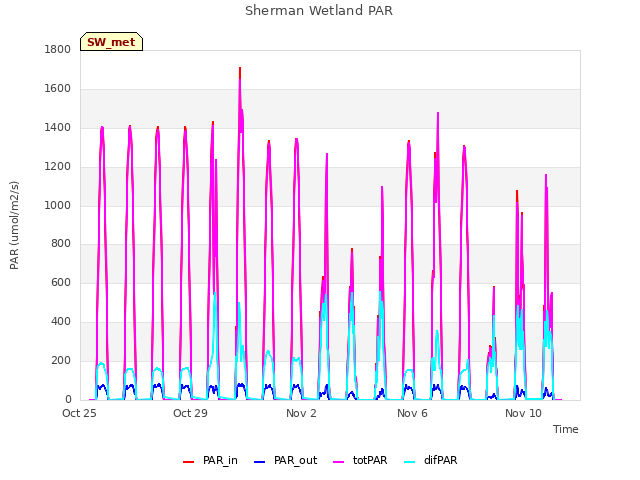Image resolution: width=640 pixels, height=480 pixels.
Task: Click the Oct 29 x-axis tick label
Action: [190, 413]
